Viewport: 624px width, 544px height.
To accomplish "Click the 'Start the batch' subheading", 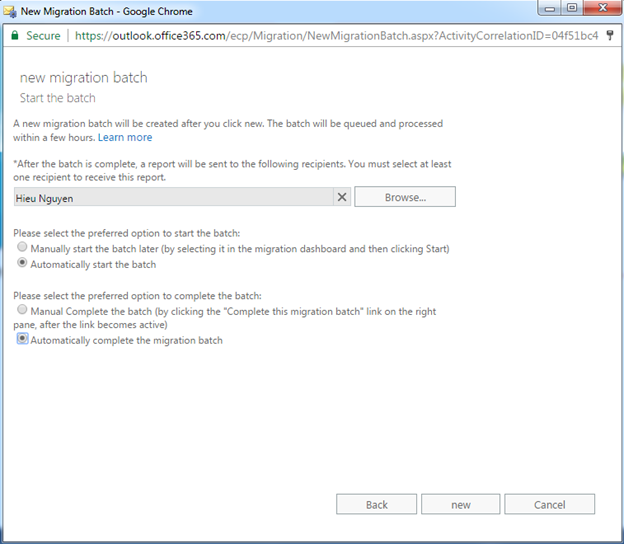I will [58, 98].
